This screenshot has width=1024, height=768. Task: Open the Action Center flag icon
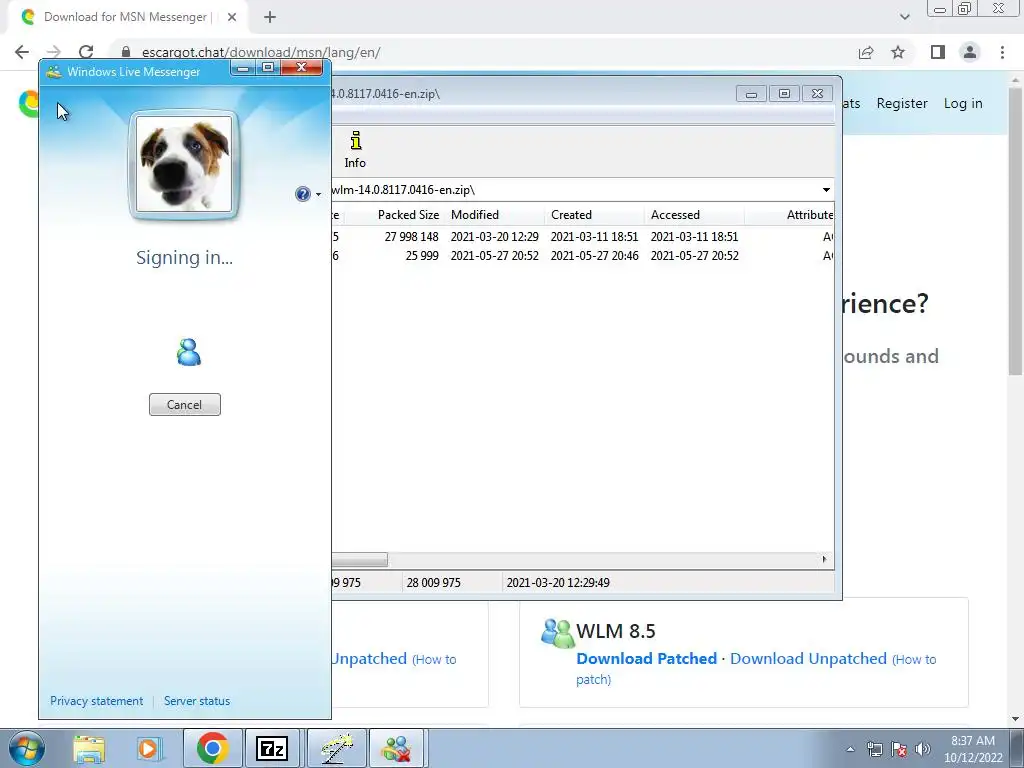(x=899, y=749)
